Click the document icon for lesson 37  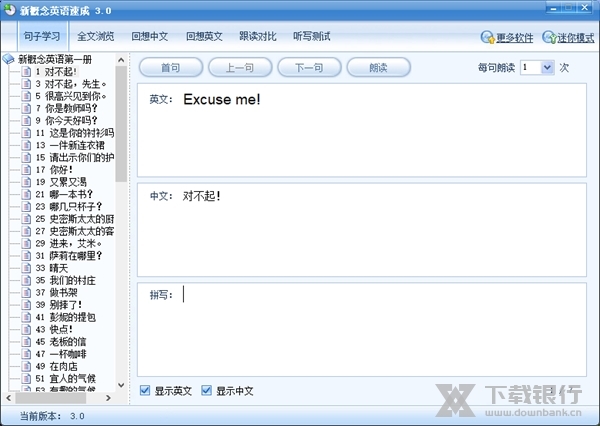26,292
